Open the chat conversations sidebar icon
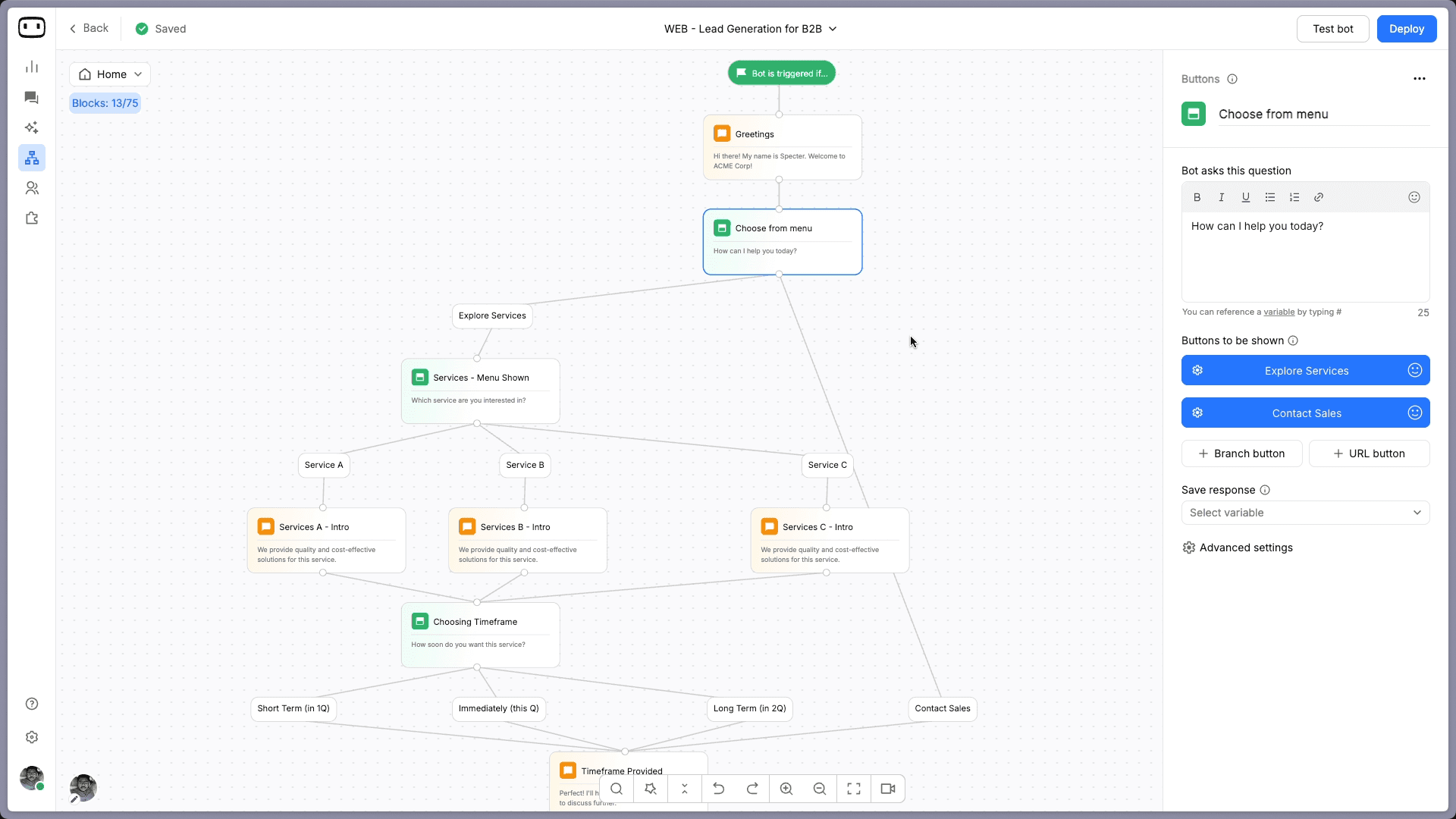The image size is (1456, 819). pyautogui.click(x=32, y=98)
